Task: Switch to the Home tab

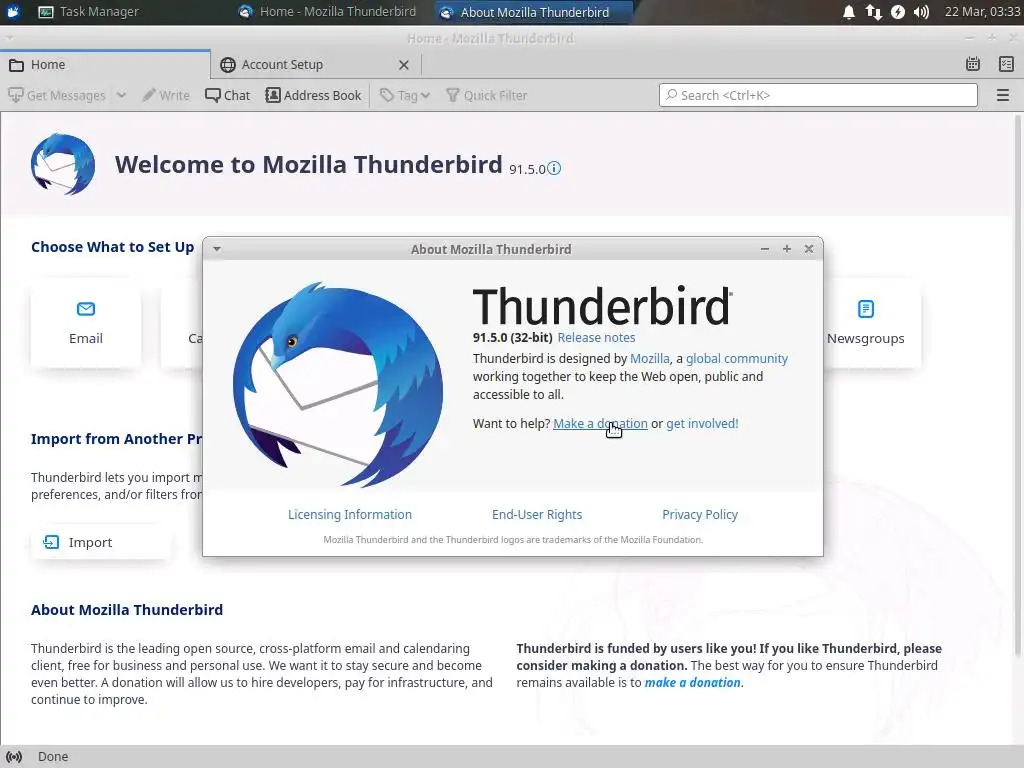Action: pos(105,65)
